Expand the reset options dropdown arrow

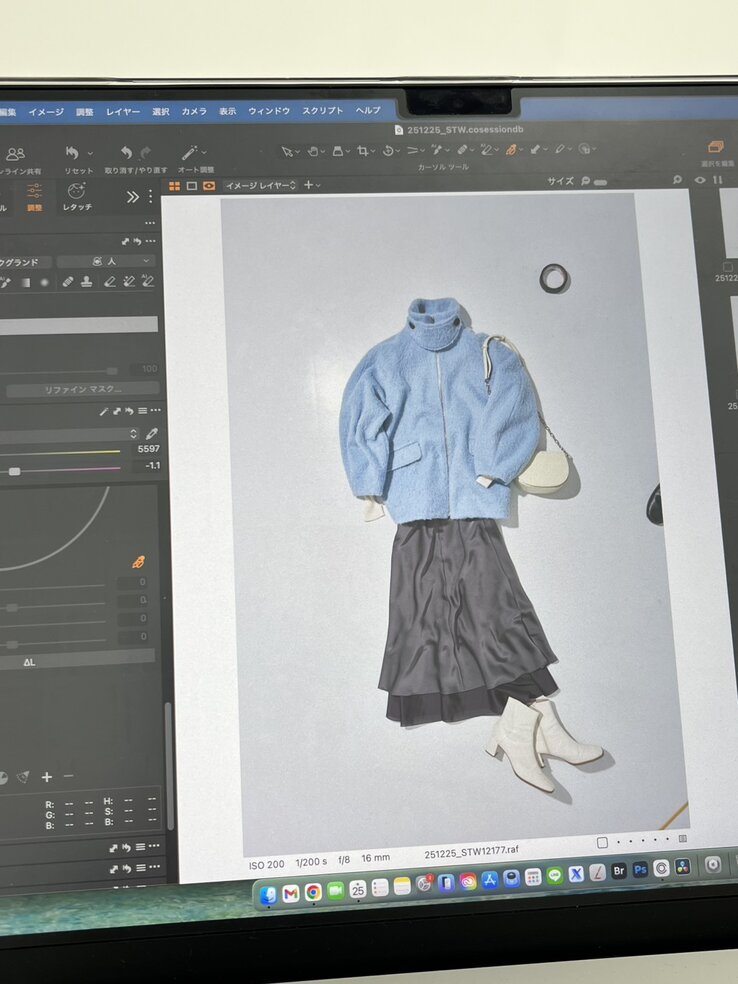coord(90,153)
